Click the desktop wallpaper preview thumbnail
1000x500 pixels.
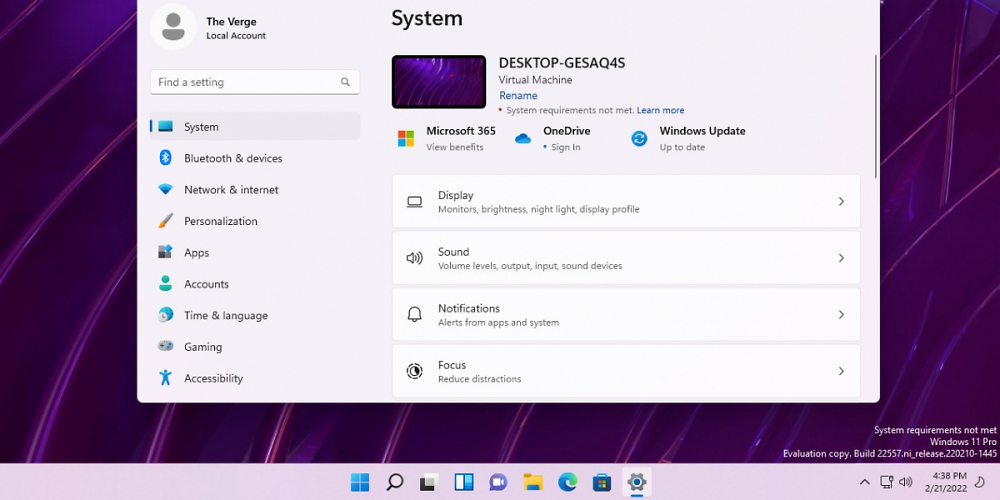(x=439, y=82)
